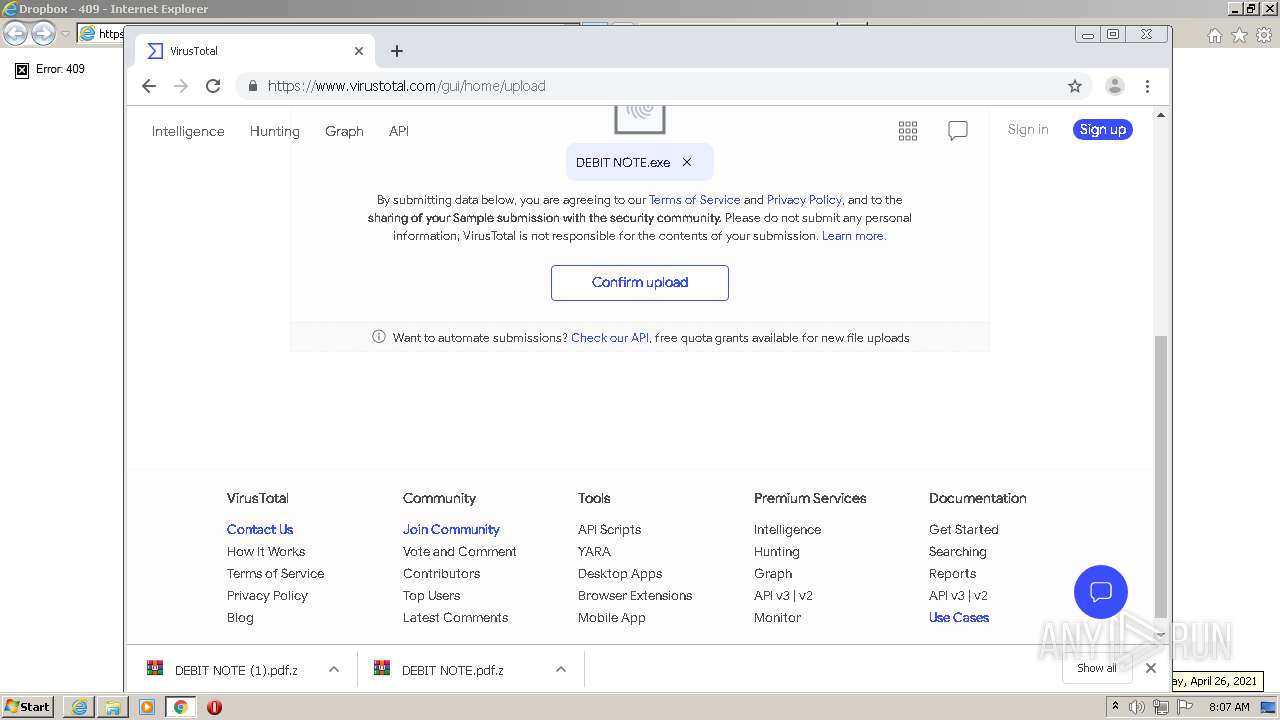
Task: Open Latest Comments footer link
Action: point(456,618)
